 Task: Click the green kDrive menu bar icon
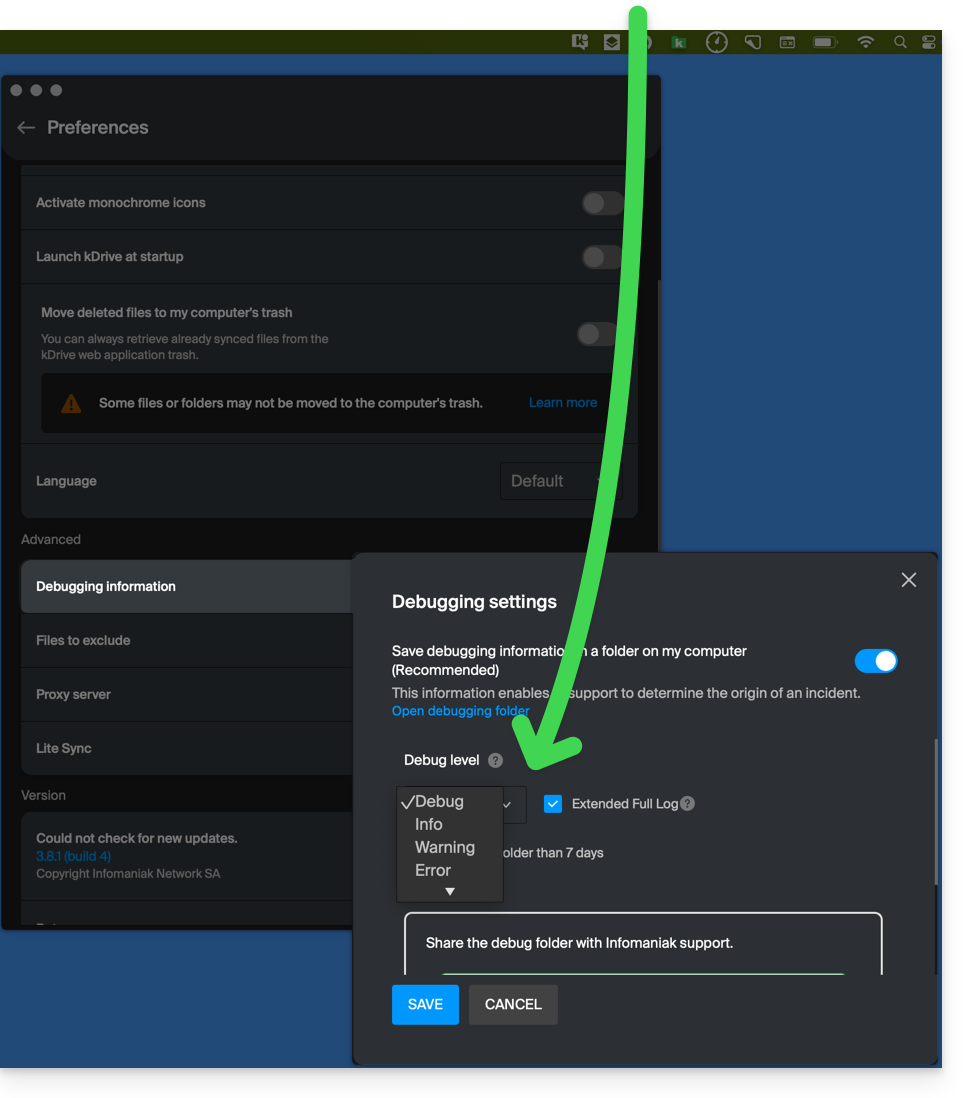679,42
